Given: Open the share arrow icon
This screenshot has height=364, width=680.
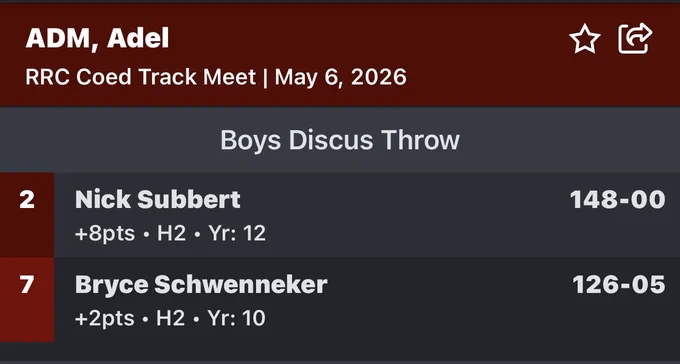Looking at the screenshot, I should 635,39.
